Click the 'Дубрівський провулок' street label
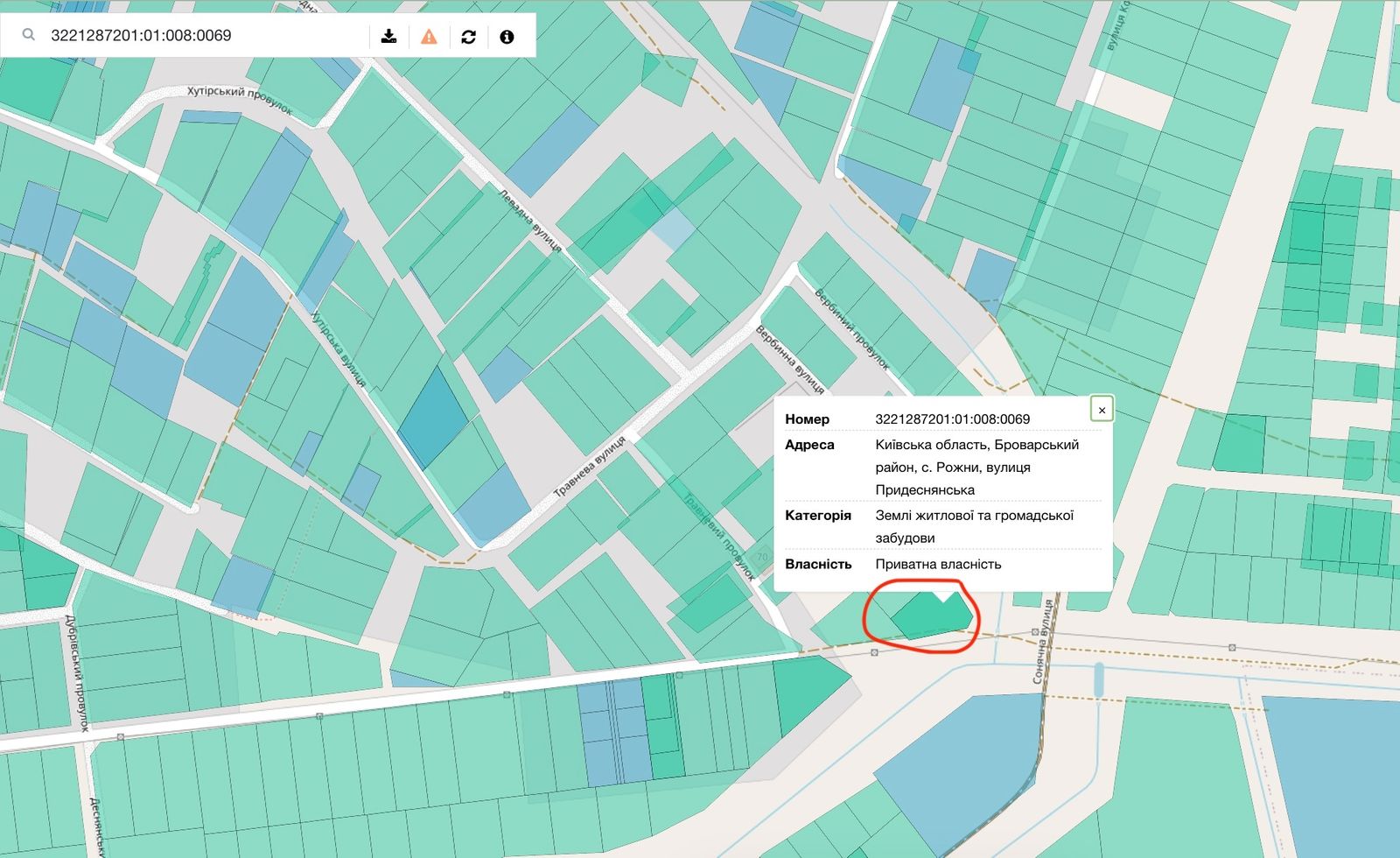 point(77,672)
